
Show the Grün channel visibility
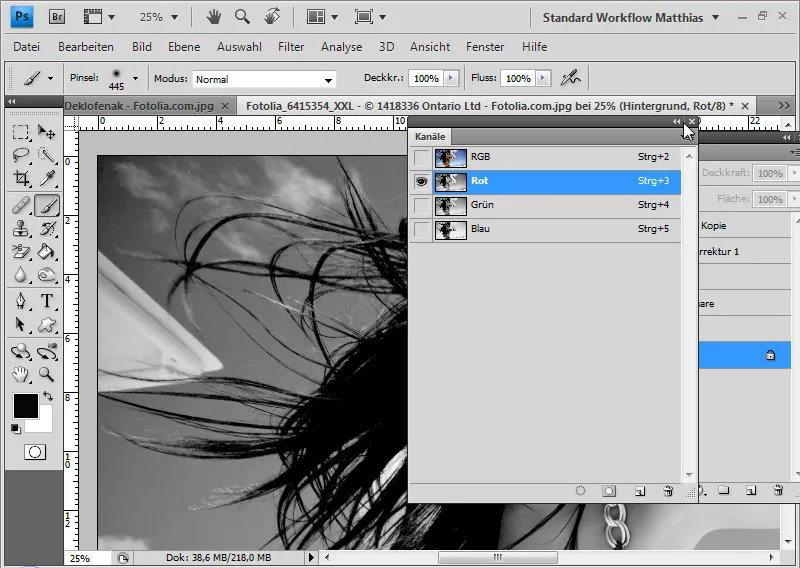point(421,206)
